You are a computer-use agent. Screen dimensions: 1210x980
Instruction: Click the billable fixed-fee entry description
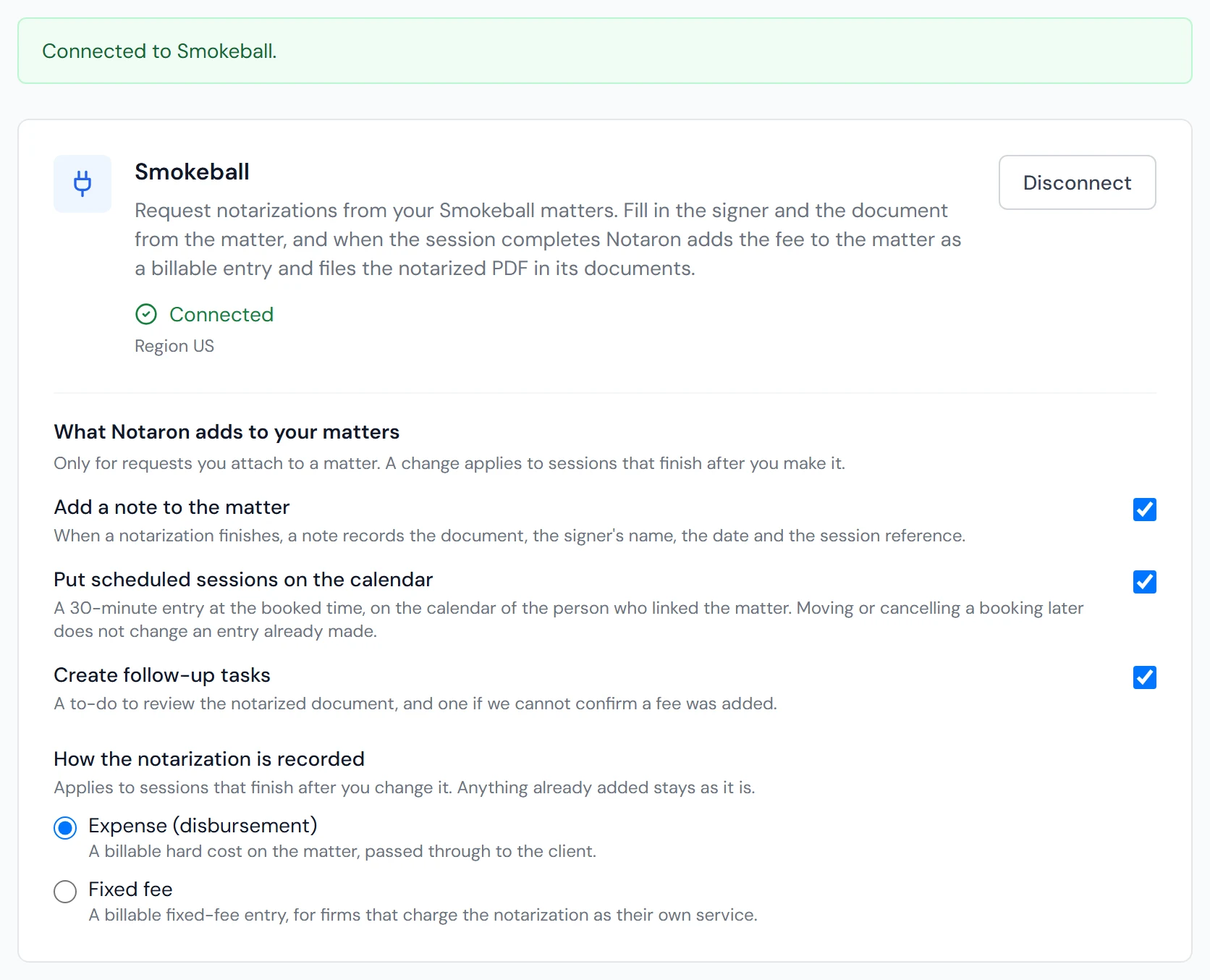click(423, 915)
